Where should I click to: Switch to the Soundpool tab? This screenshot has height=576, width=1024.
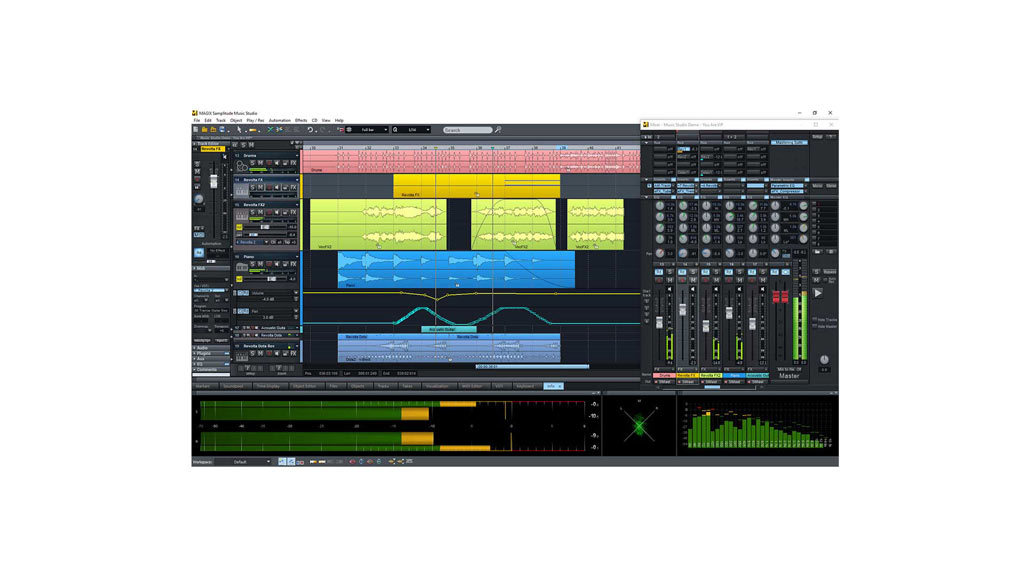236,386
